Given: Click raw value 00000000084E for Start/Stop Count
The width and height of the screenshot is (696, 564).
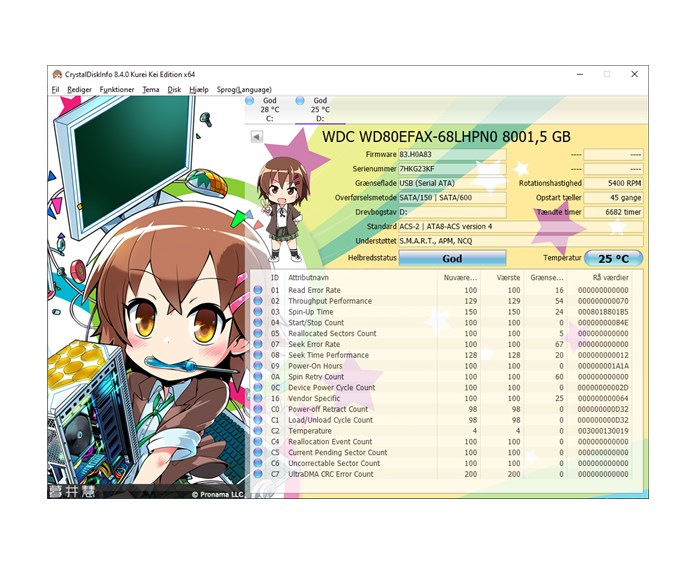Looking at the screenshot, I should tap(603, 323).
